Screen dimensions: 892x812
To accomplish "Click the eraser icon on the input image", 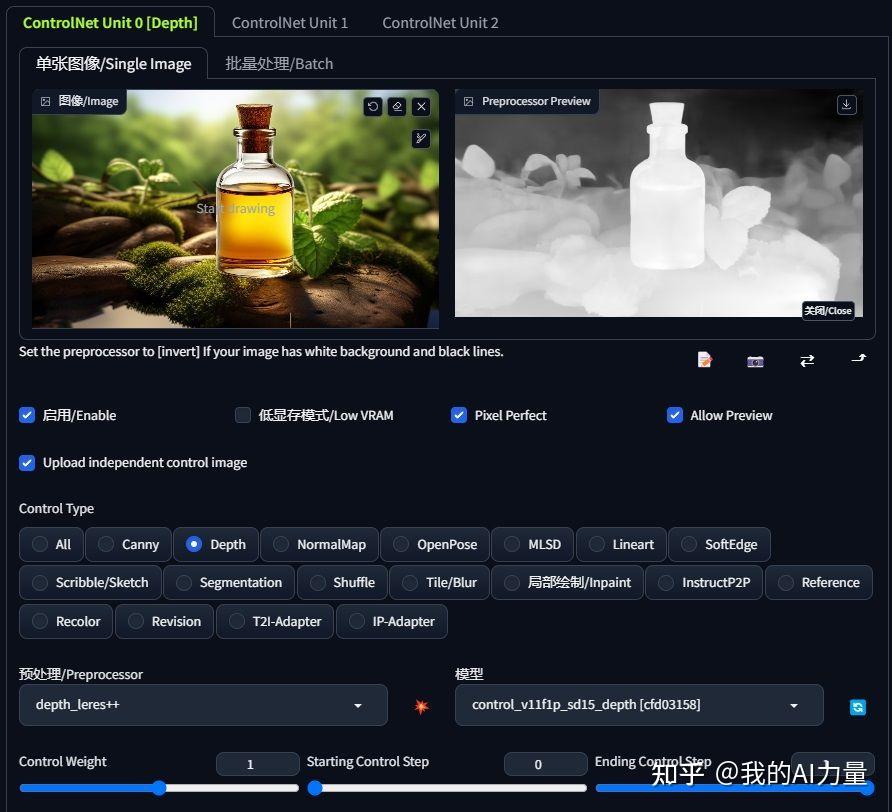I will pyautogui.click(x=397, y=106).
